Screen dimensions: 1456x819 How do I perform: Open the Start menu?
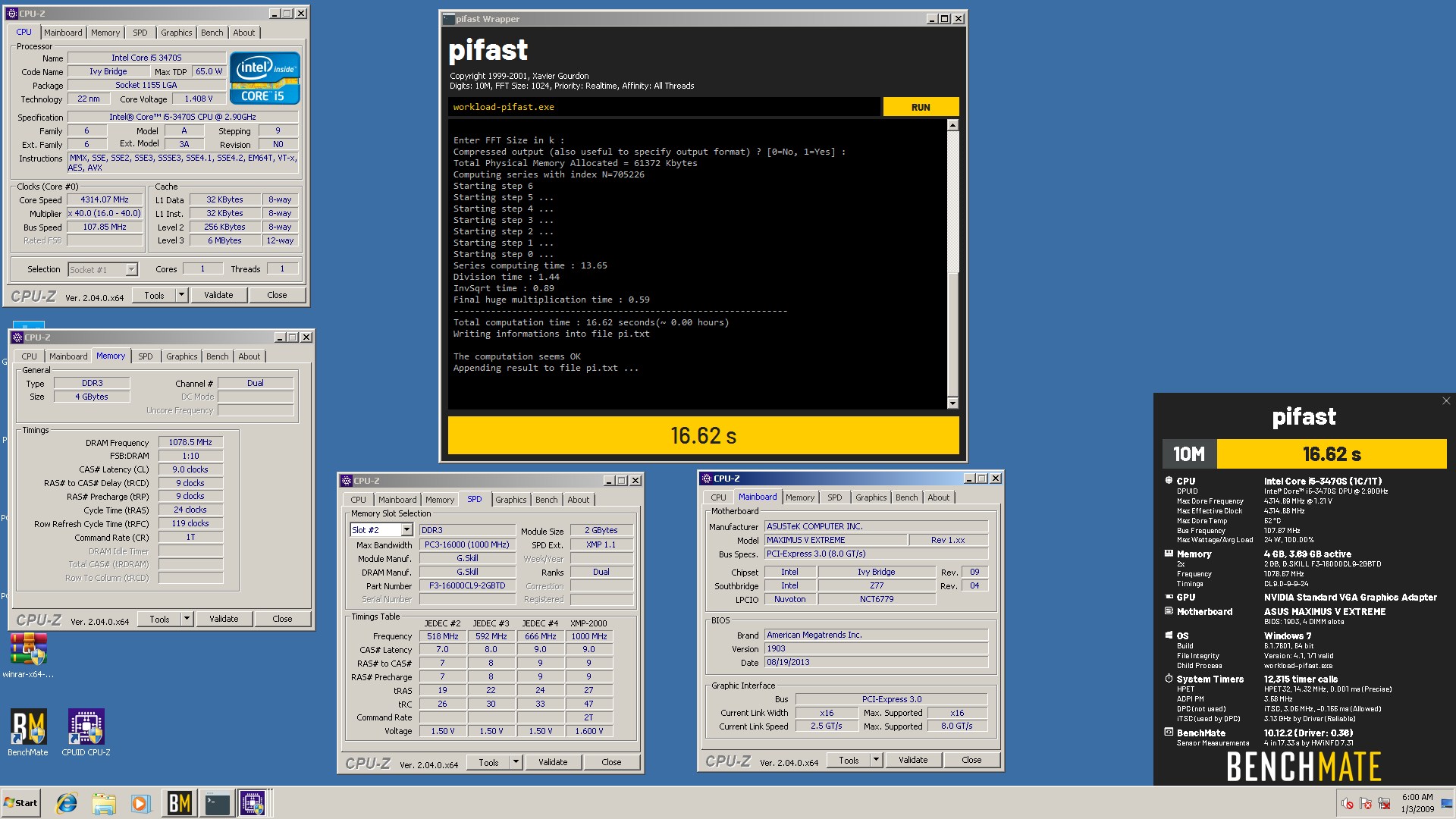coord(20,803)
